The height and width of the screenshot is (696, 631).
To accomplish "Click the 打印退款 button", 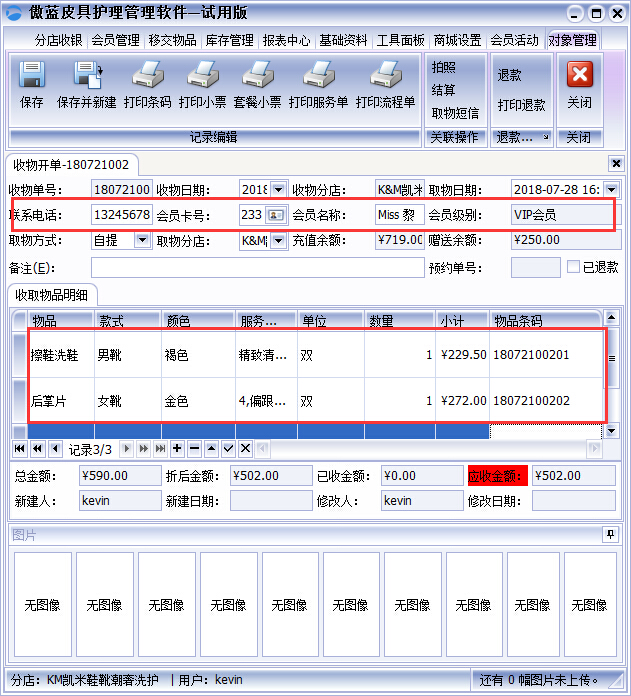I will pyautogui.click(x=522, y=105).
